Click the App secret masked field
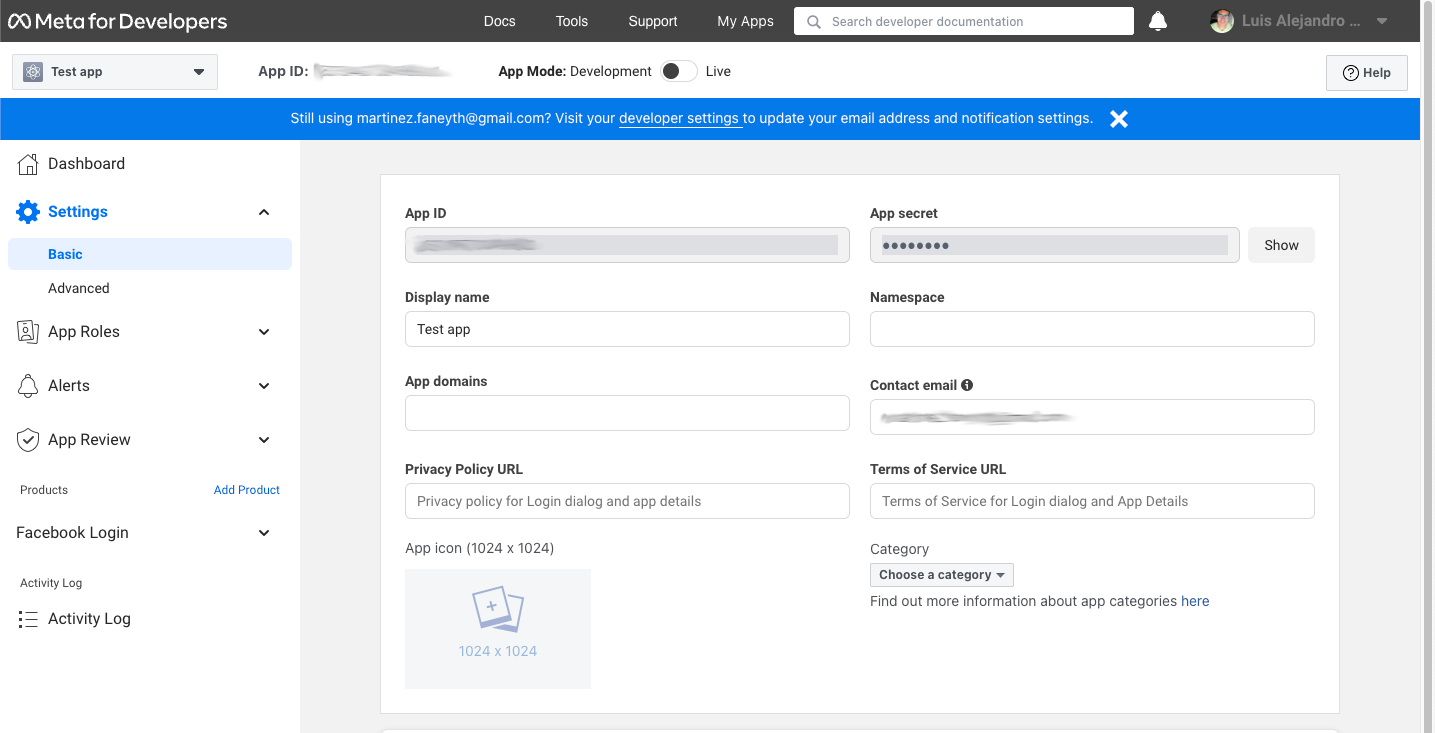The width and height of the screenshot is (1435, 733). click(x=1055, y=245)
